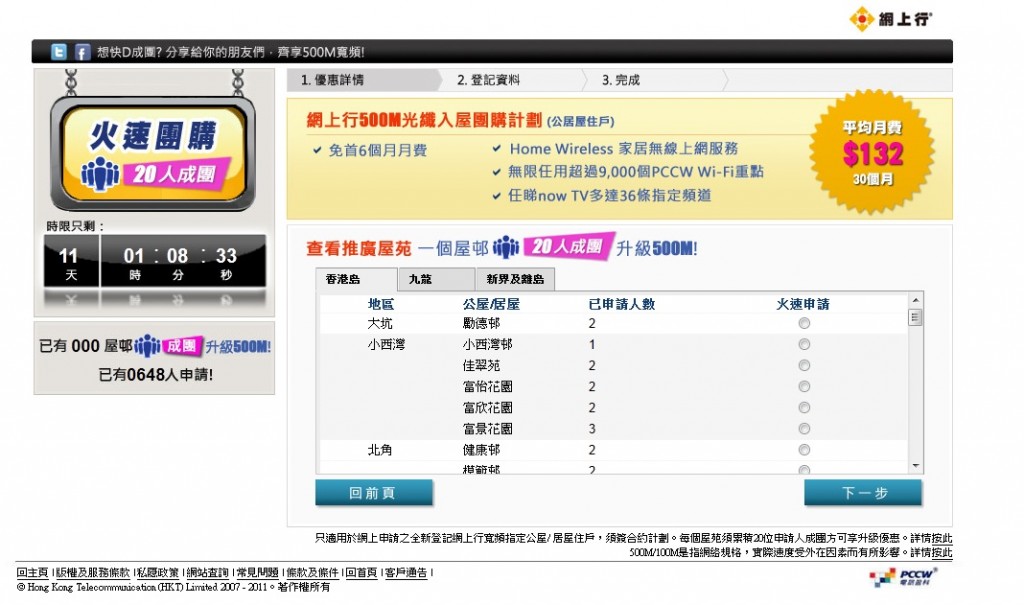This screenshot has height=605, width=1024.
Task: Click the 公屋/居屋 column header
Action: [491, 304]
